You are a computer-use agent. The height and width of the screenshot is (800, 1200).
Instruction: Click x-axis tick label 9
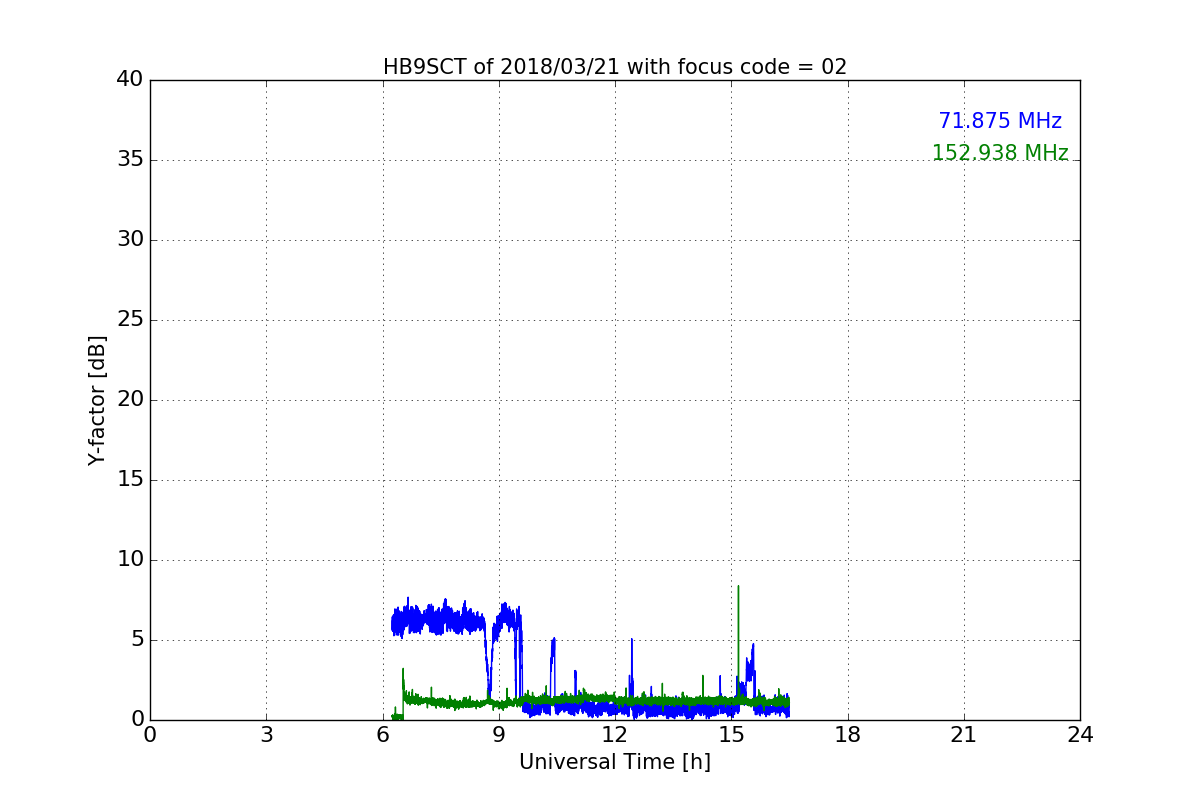pyautogui.click(x=499, y=735)
